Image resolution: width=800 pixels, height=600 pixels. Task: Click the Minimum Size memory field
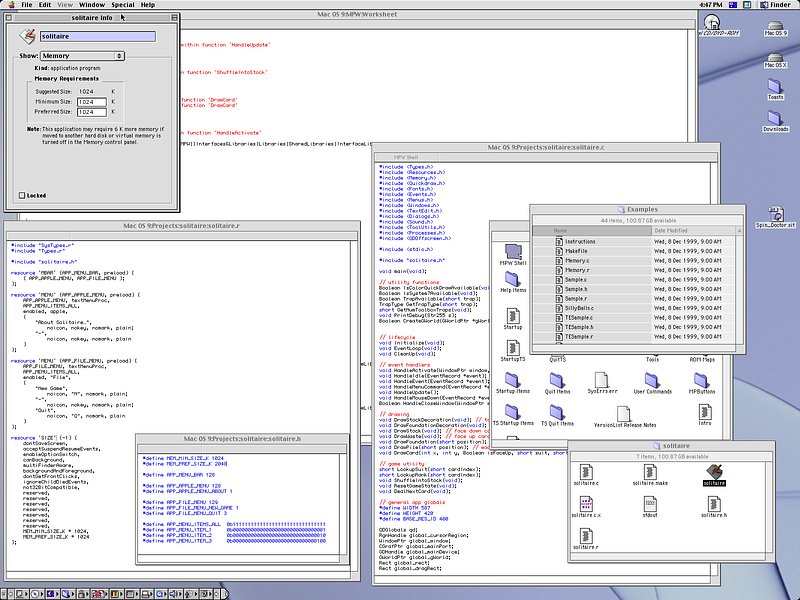tap(92, 102)
